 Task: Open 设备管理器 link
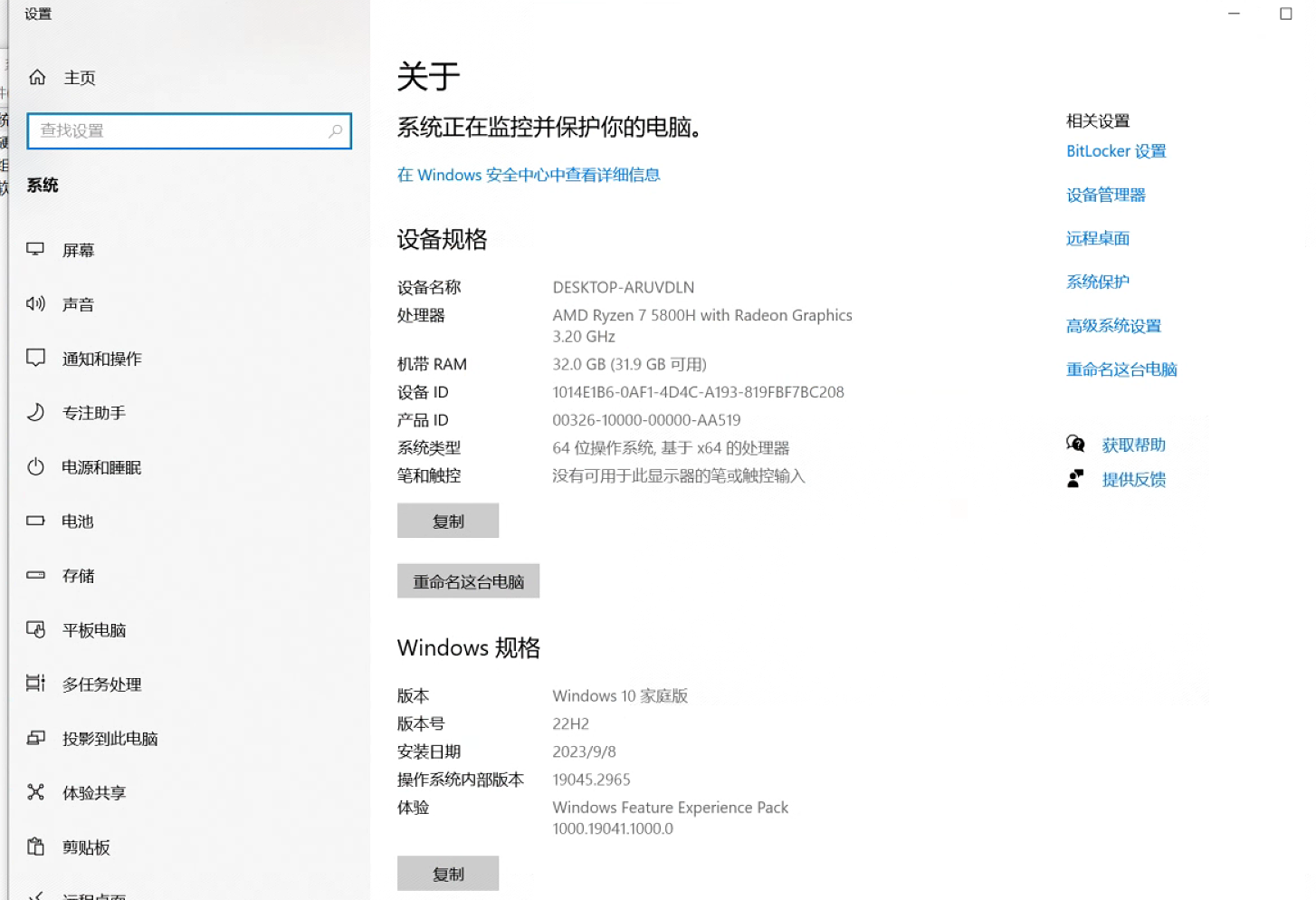[x=1106, y=195]
